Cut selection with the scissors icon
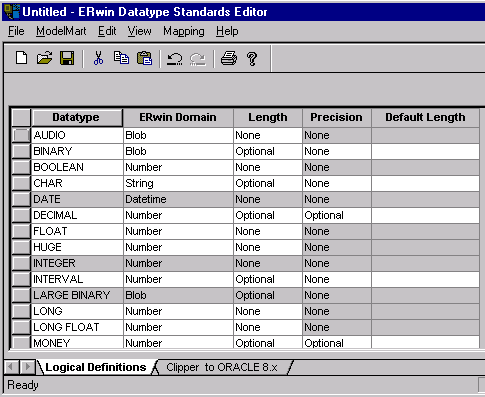 coord(98,58)
